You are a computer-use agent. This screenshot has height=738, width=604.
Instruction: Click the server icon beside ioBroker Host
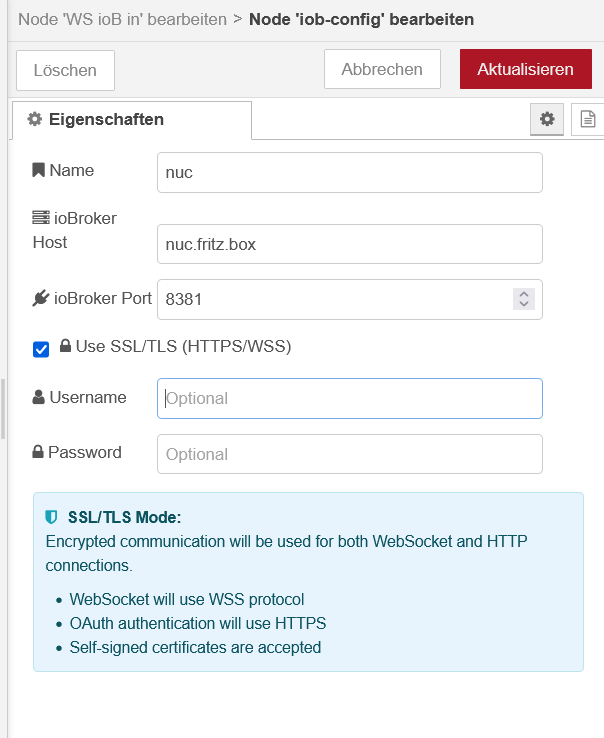[x=41, y=217]
